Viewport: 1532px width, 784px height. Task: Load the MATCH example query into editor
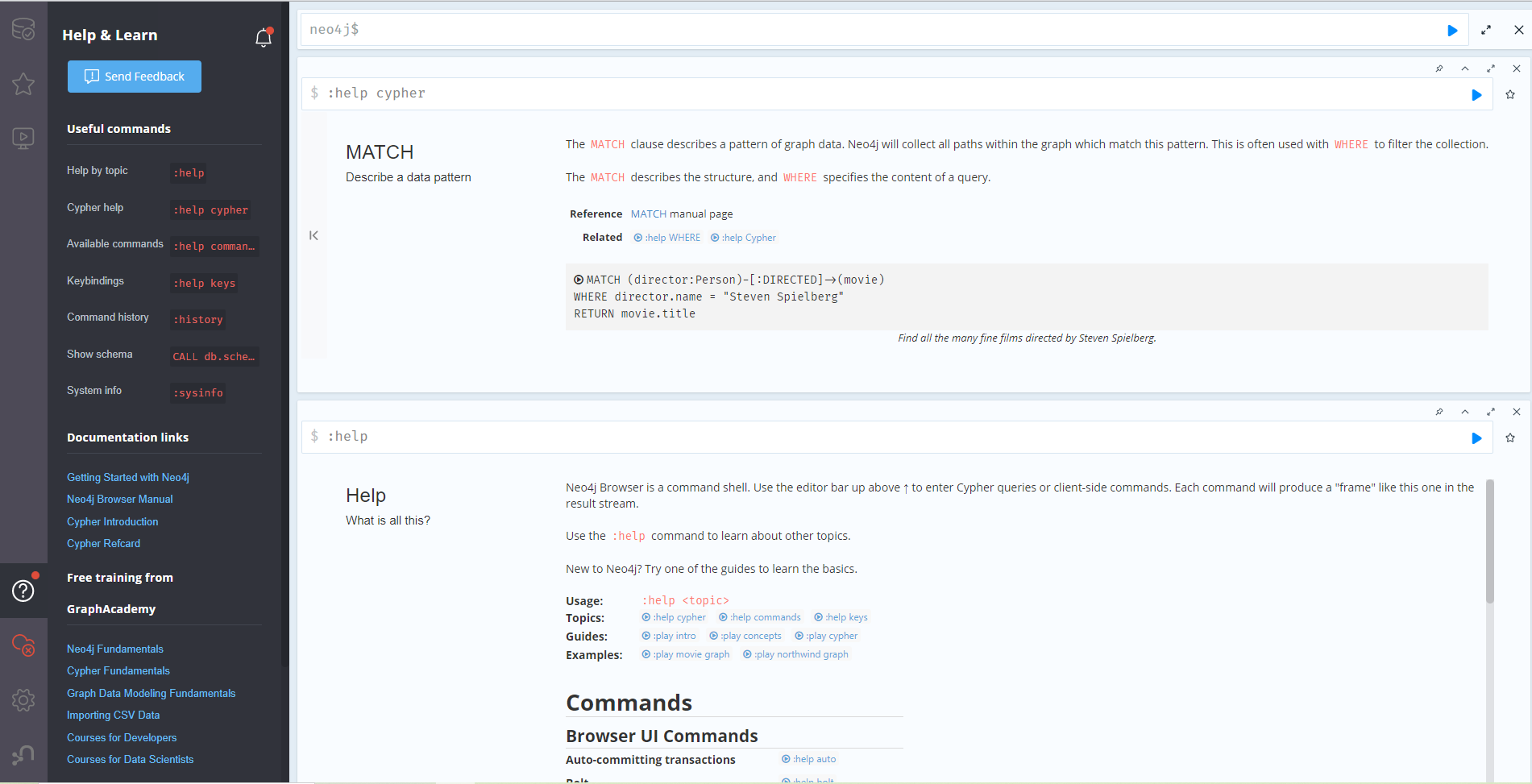click(x=579, y=280)
